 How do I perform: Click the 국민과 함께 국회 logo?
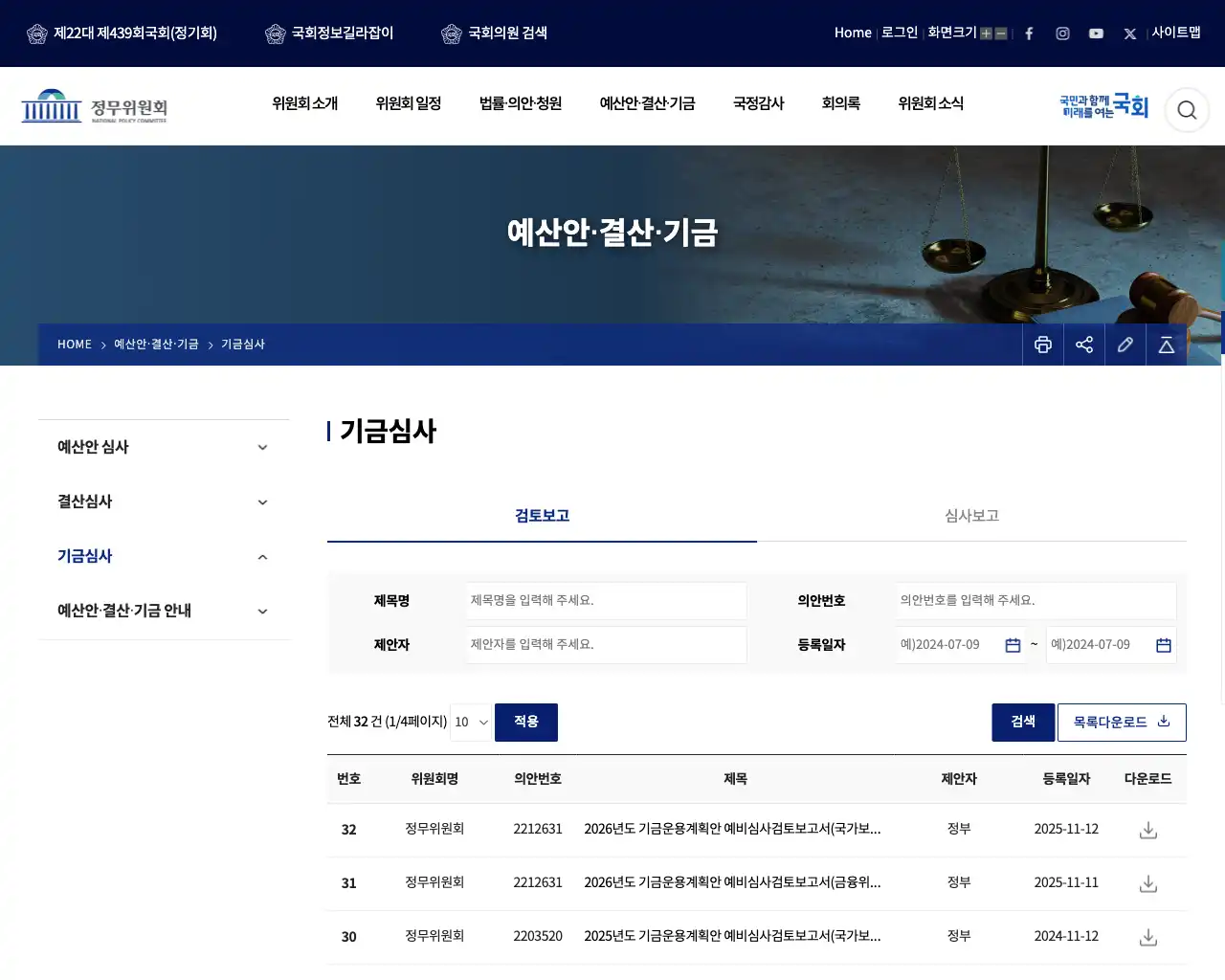click(x=1103, y=106)
